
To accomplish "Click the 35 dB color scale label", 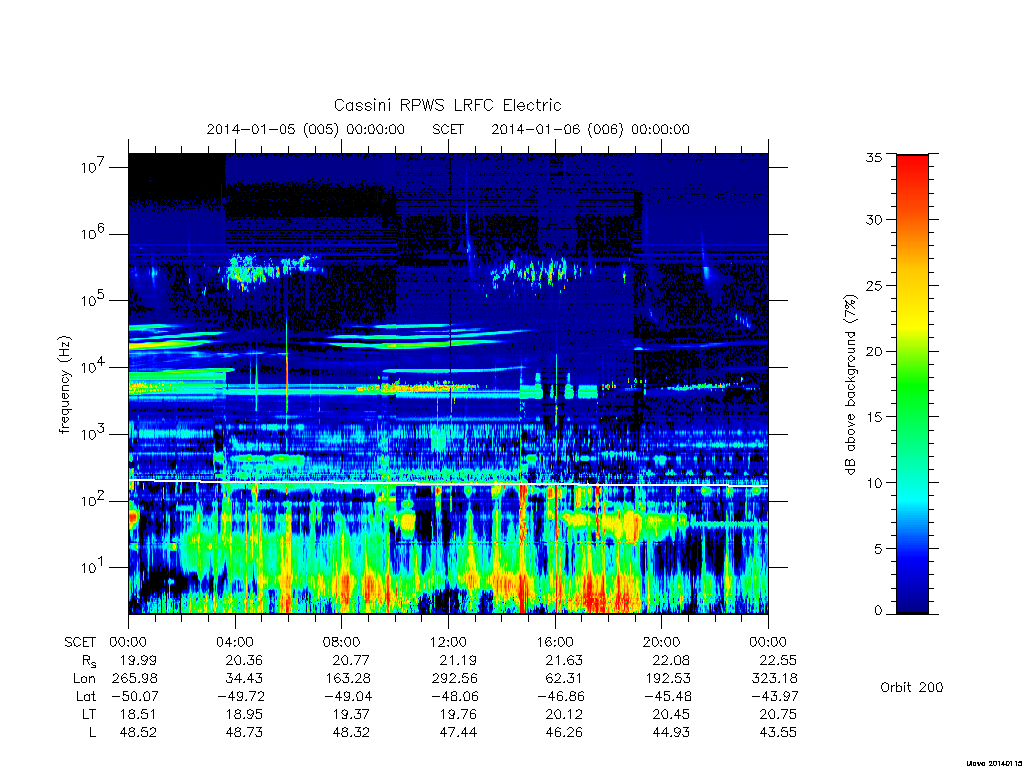I will point(873,157).
